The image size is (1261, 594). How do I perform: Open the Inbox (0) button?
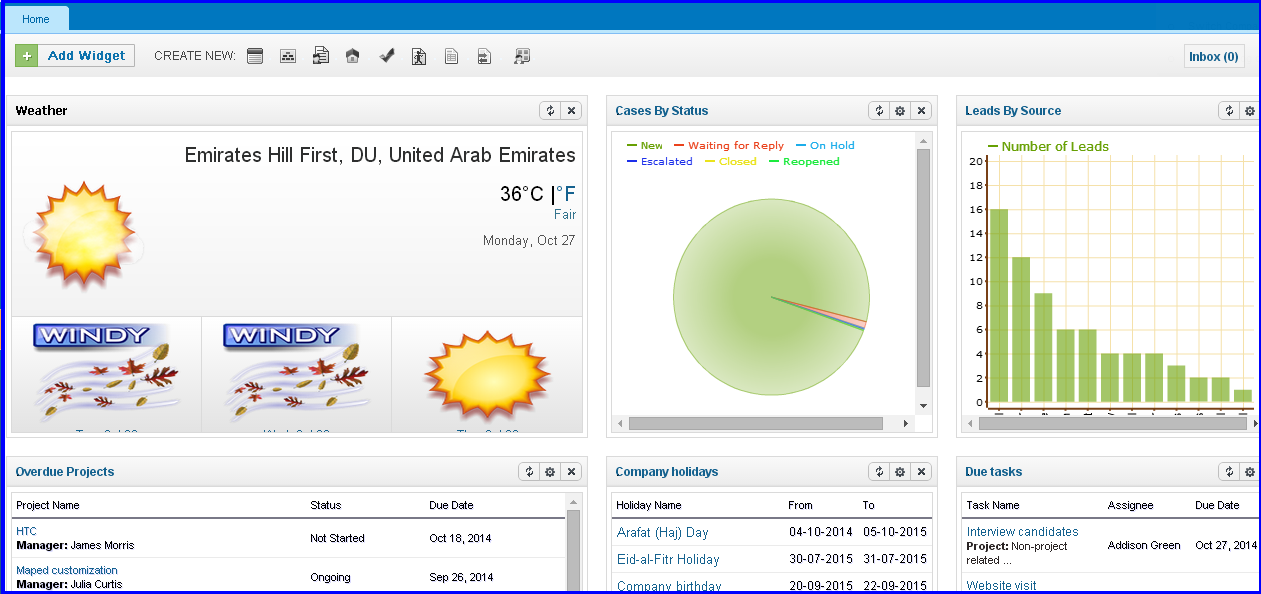coord(1214,57)
